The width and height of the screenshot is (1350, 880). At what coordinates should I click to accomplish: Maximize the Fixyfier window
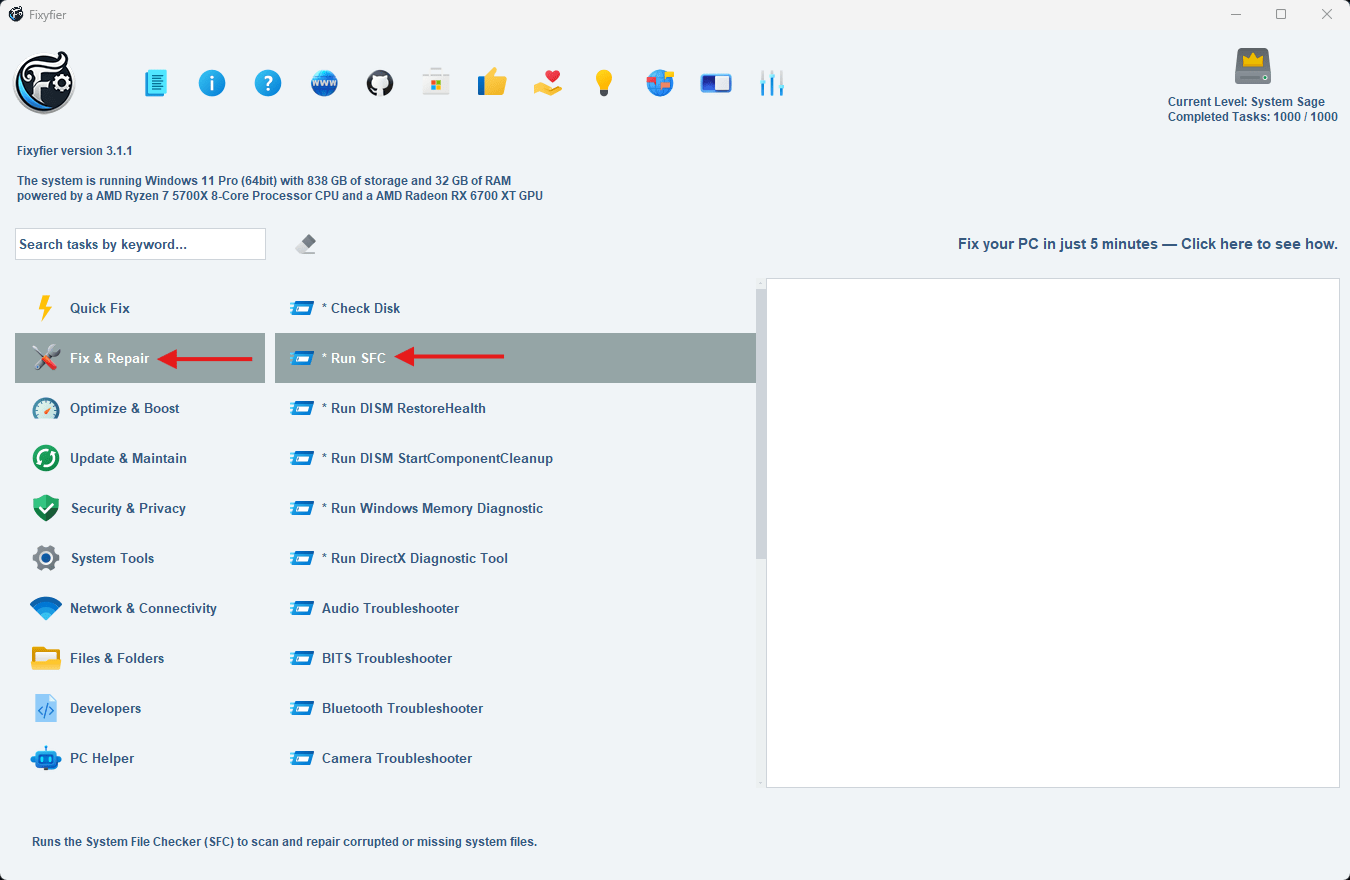pyautogui.click(x=1281, y=14)
